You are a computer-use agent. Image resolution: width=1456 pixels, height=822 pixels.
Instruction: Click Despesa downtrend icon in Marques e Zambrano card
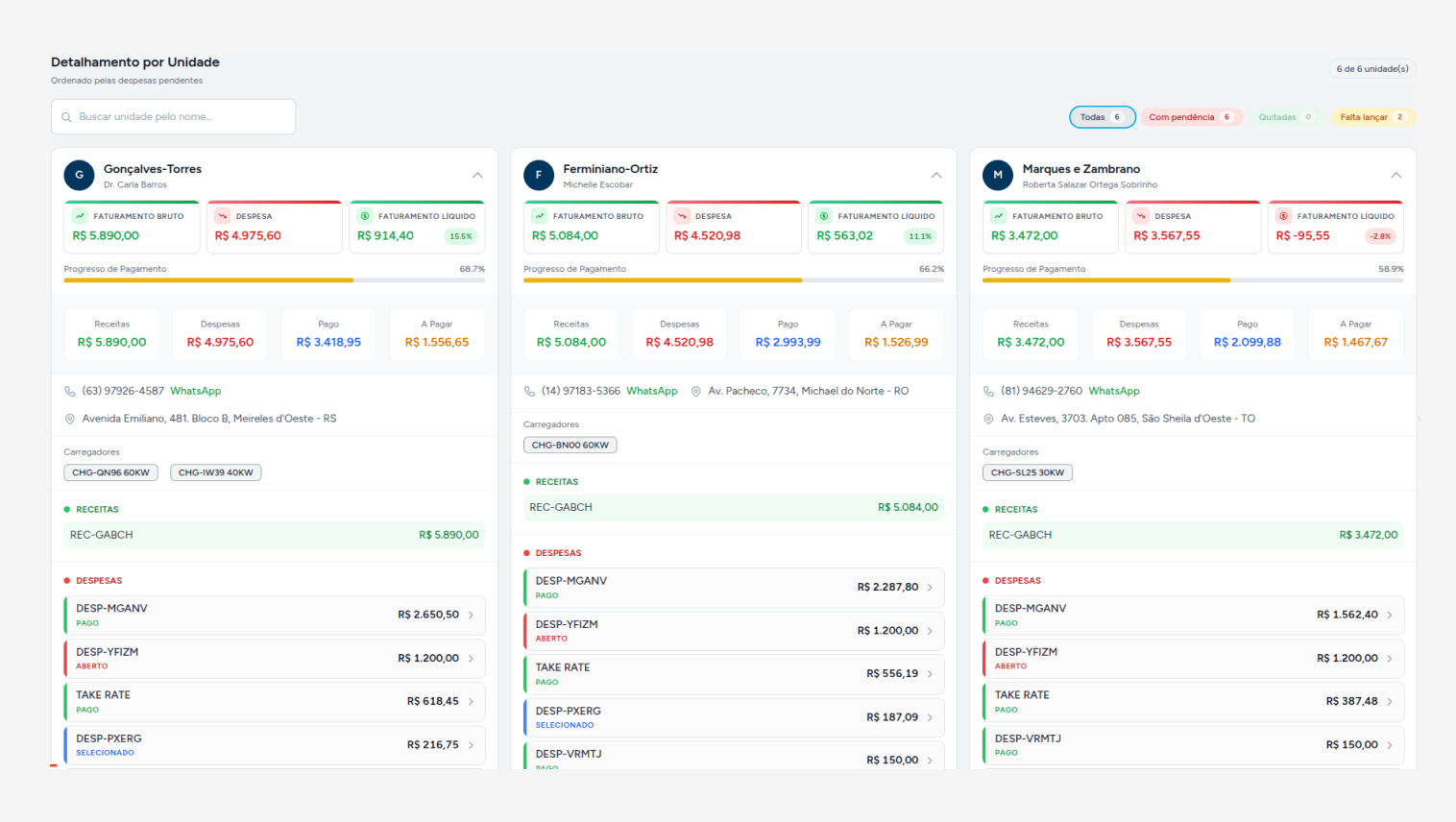pos(1141,216)
